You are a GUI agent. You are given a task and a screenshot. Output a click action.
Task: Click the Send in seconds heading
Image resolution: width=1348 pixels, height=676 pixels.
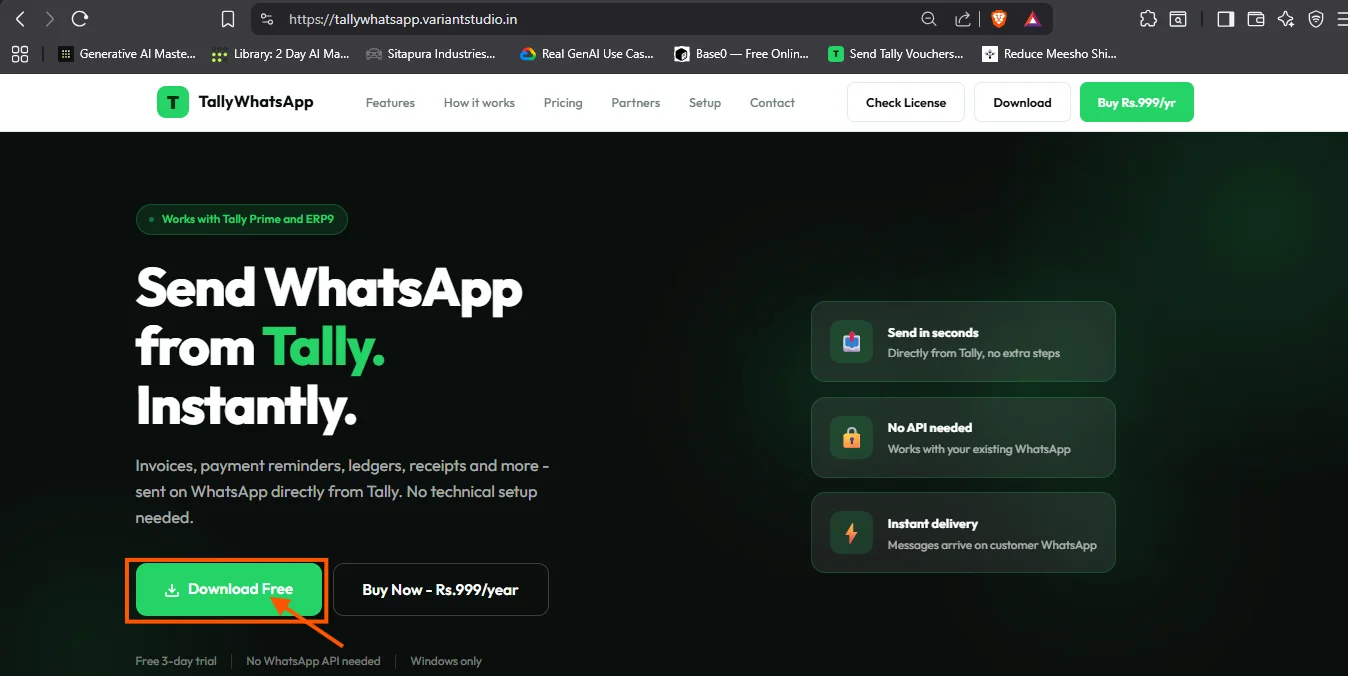[x=933, y=333]
